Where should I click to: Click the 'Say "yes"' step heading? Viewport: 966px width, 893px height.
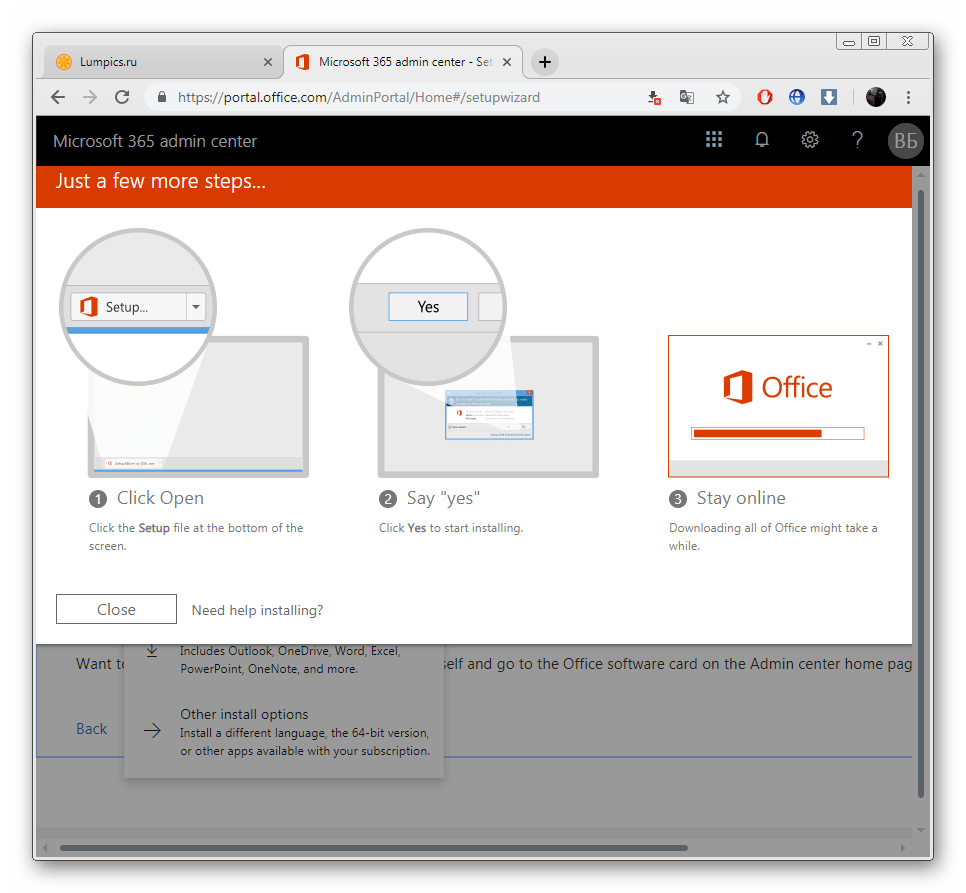click(x=443, y=498)
